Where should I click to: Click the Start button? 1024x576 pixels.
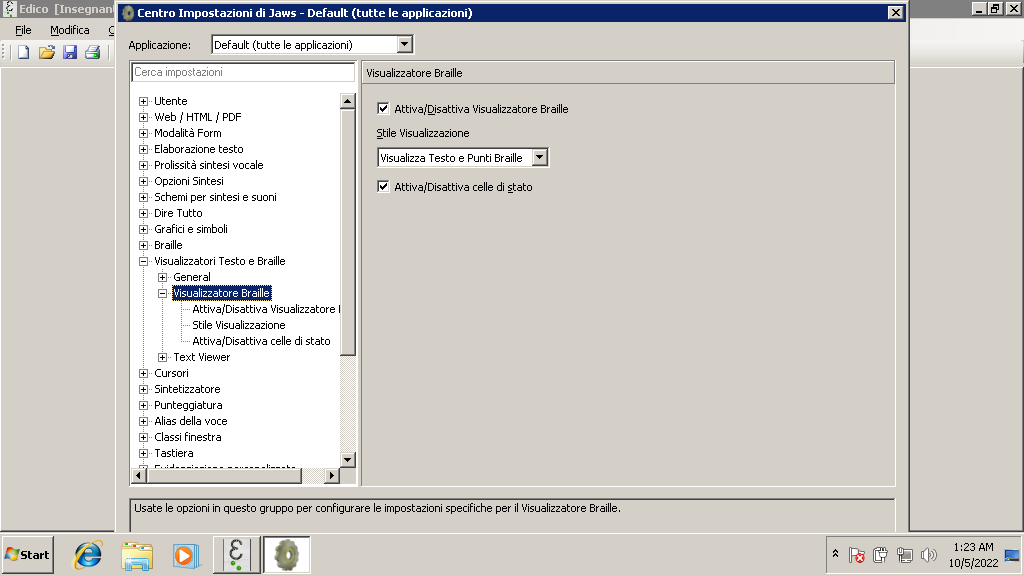[27, 555]
